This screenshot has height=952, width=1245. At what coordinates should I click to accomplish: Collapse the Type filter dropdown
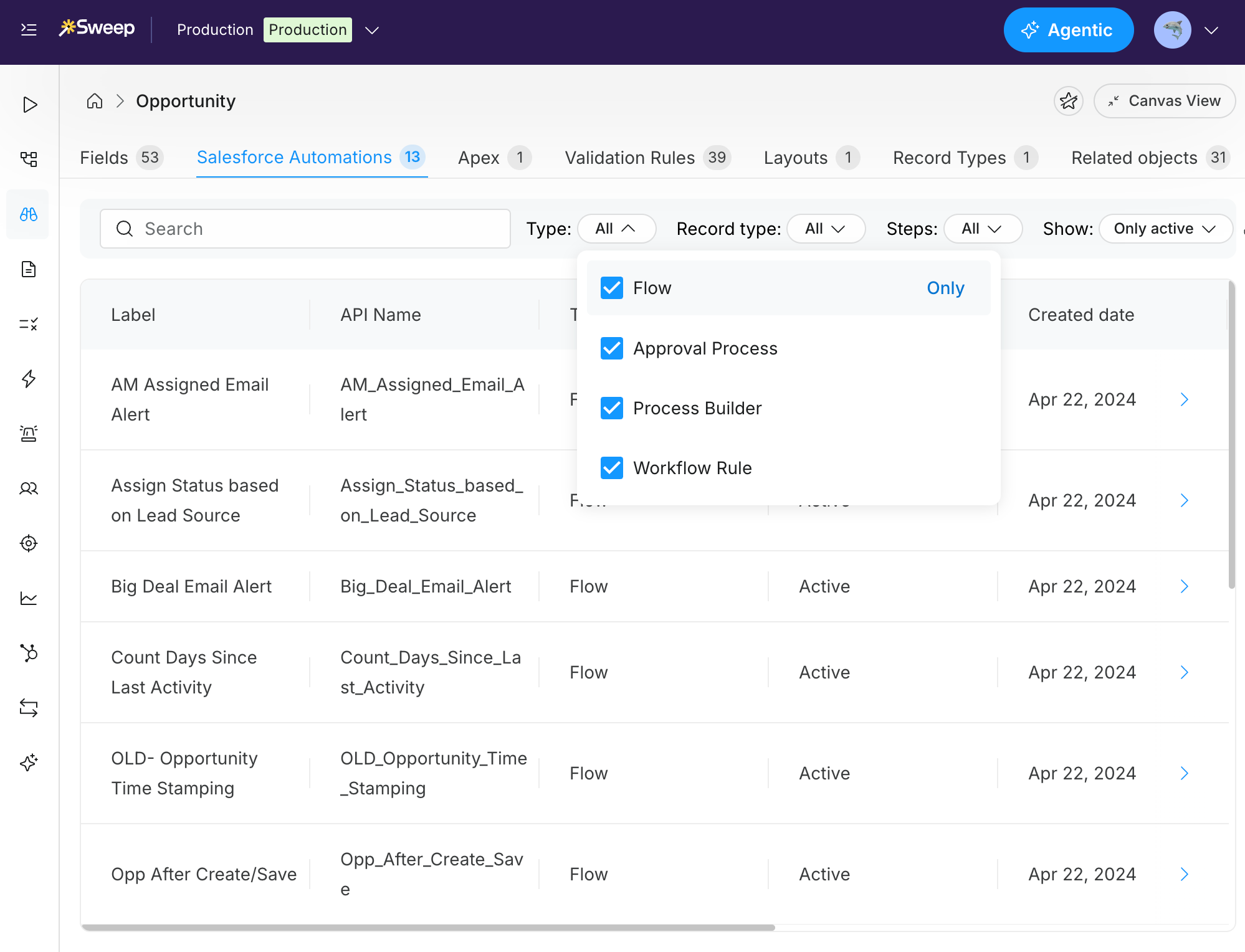point(616,229)
